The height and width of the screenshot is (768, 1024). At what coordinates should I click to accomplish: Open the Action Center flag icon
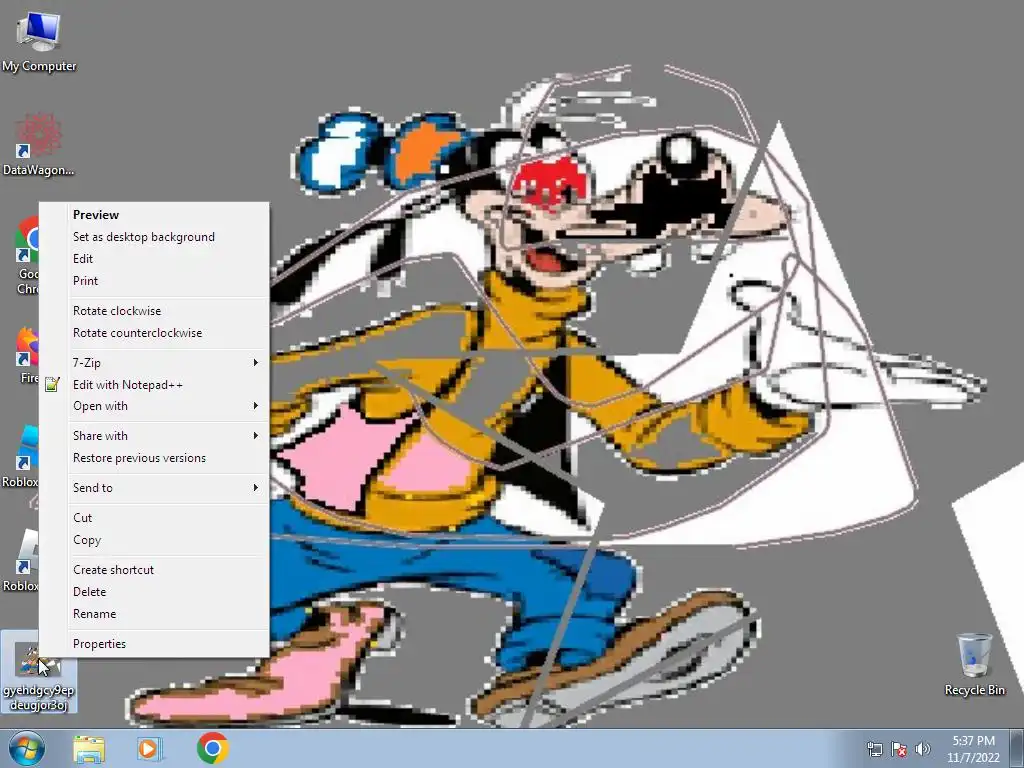pos(899,749)
